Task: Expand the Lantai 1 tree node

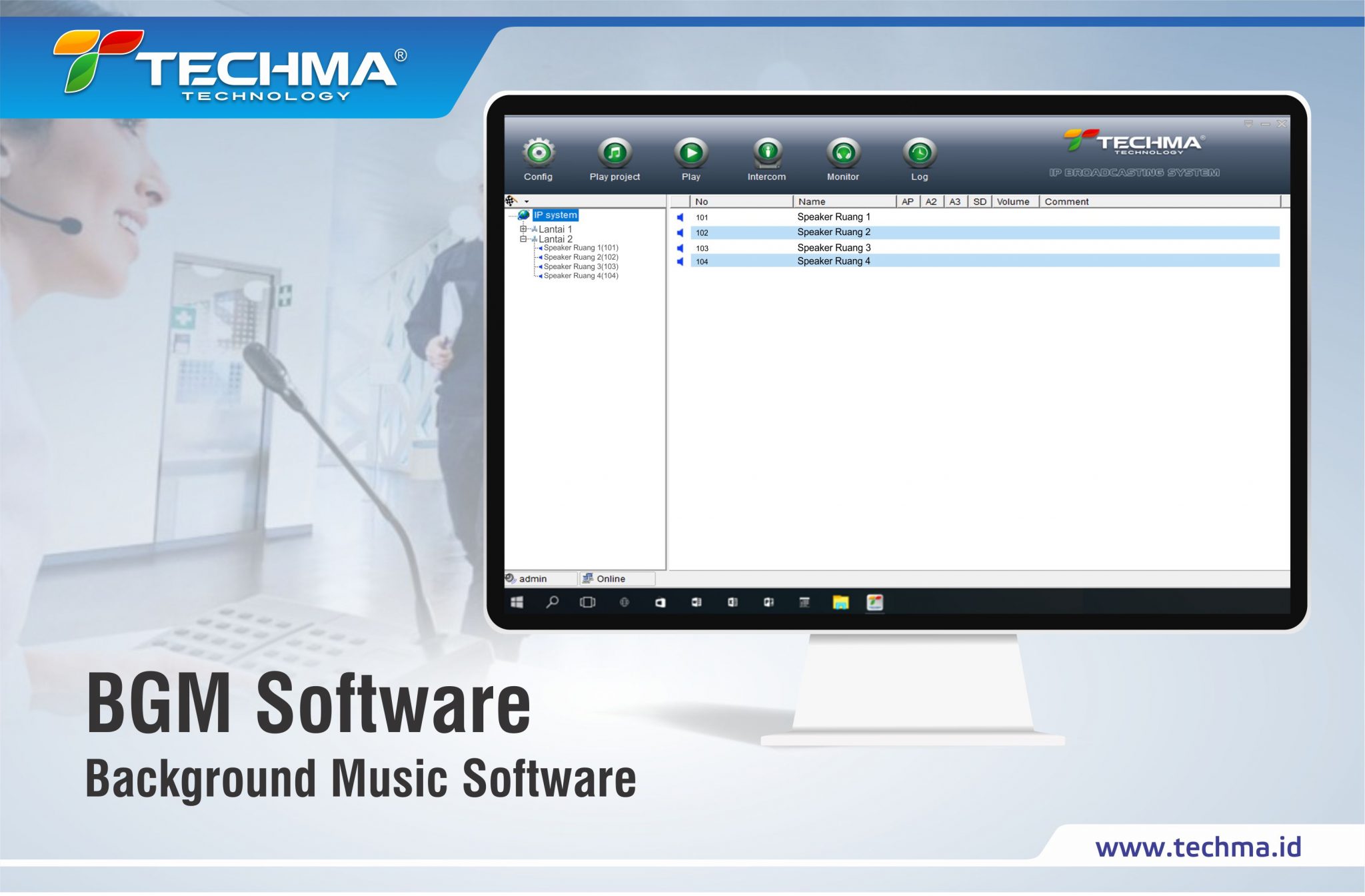Action: tap(524, 228)
